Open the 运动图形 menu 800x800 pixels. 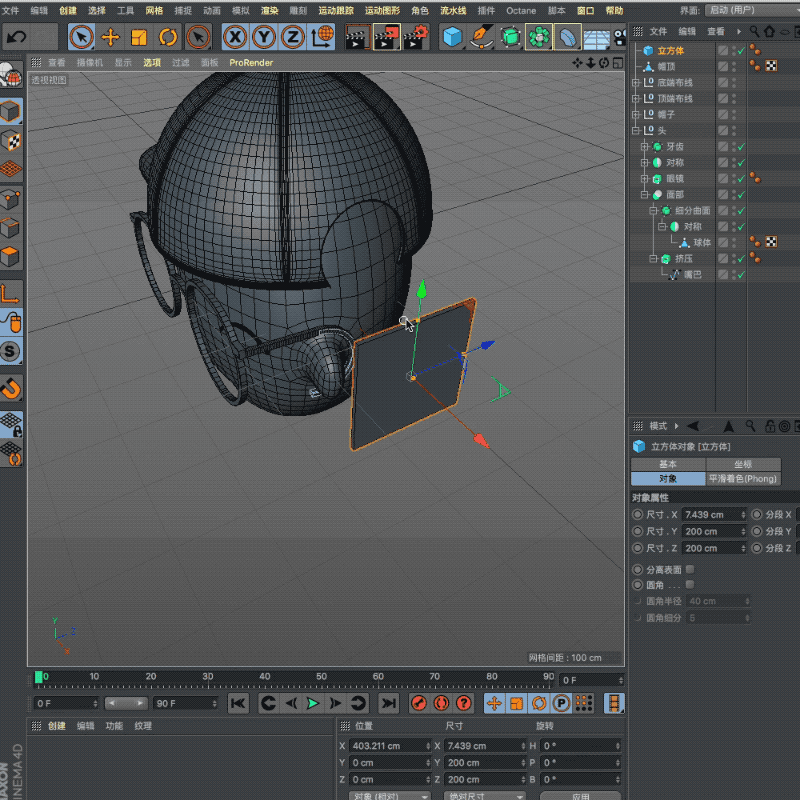(381, 10)
